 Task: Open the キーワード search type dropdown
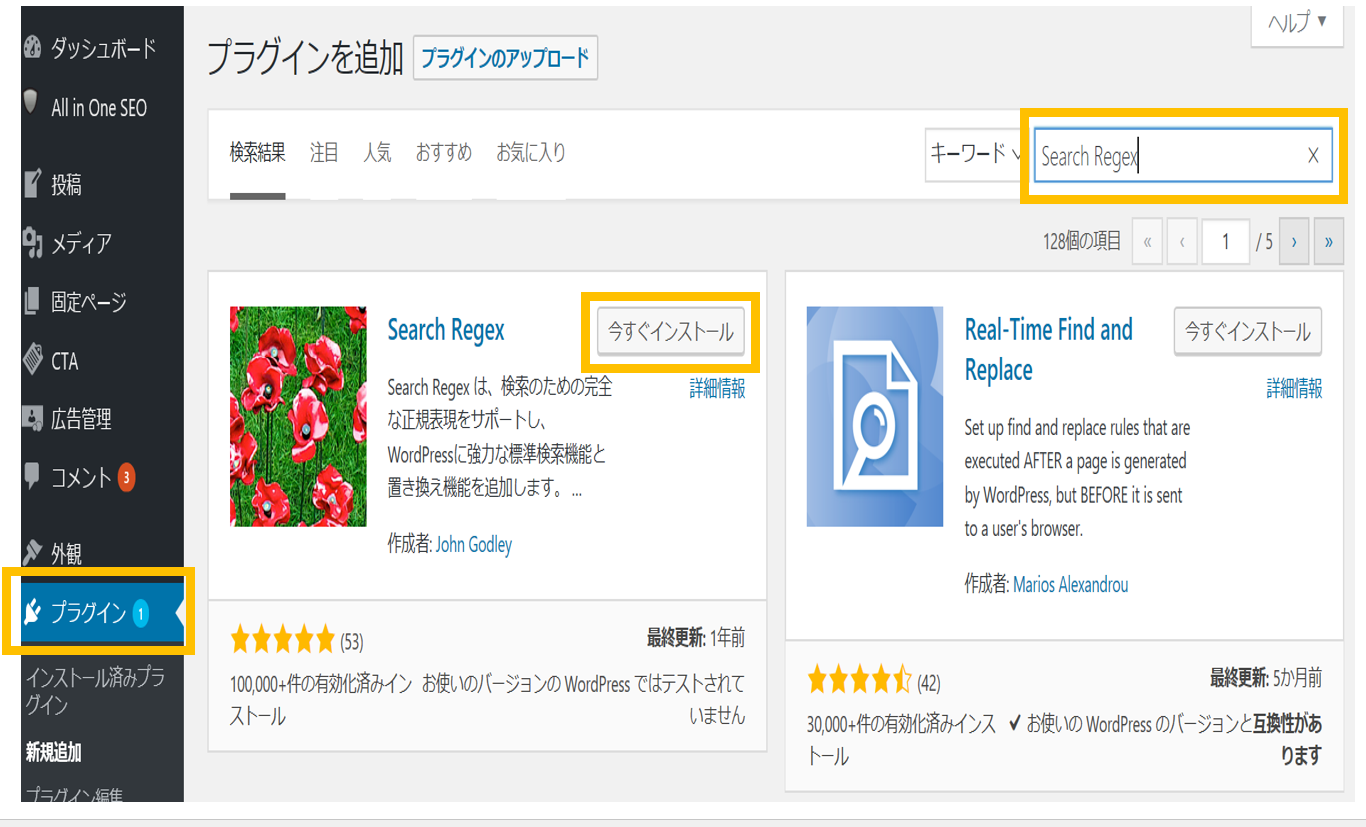(975, 154)
